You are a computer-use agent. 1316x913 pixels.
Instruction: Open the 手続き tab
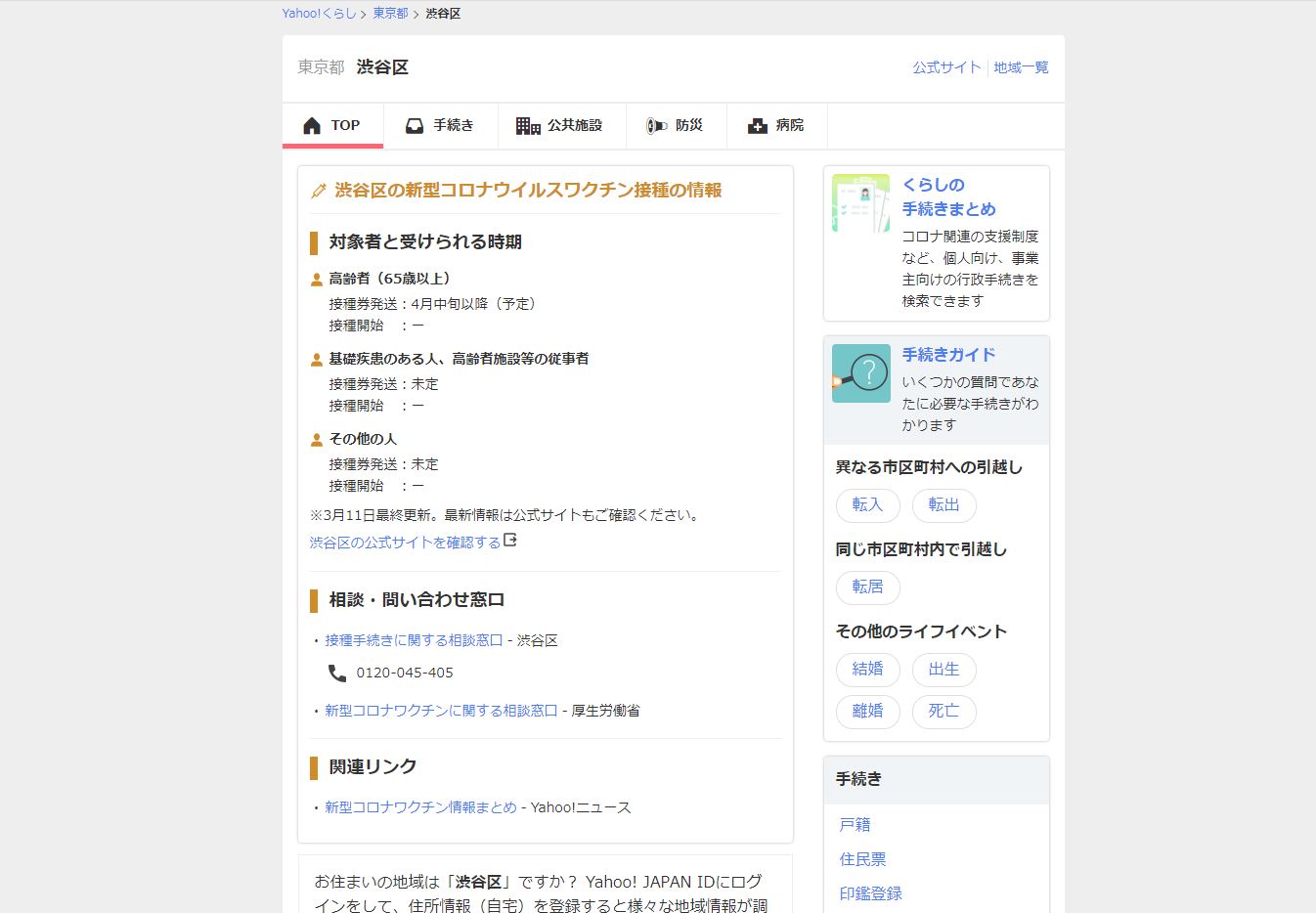pos(441,126)
